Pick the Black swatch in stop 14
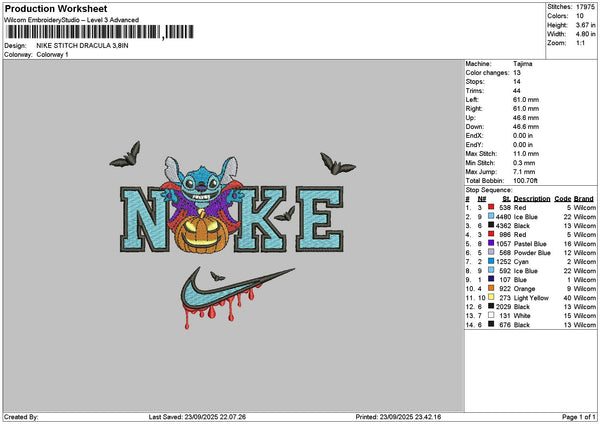This screenshot has width=600, height=424. click(x=491, y=324)
